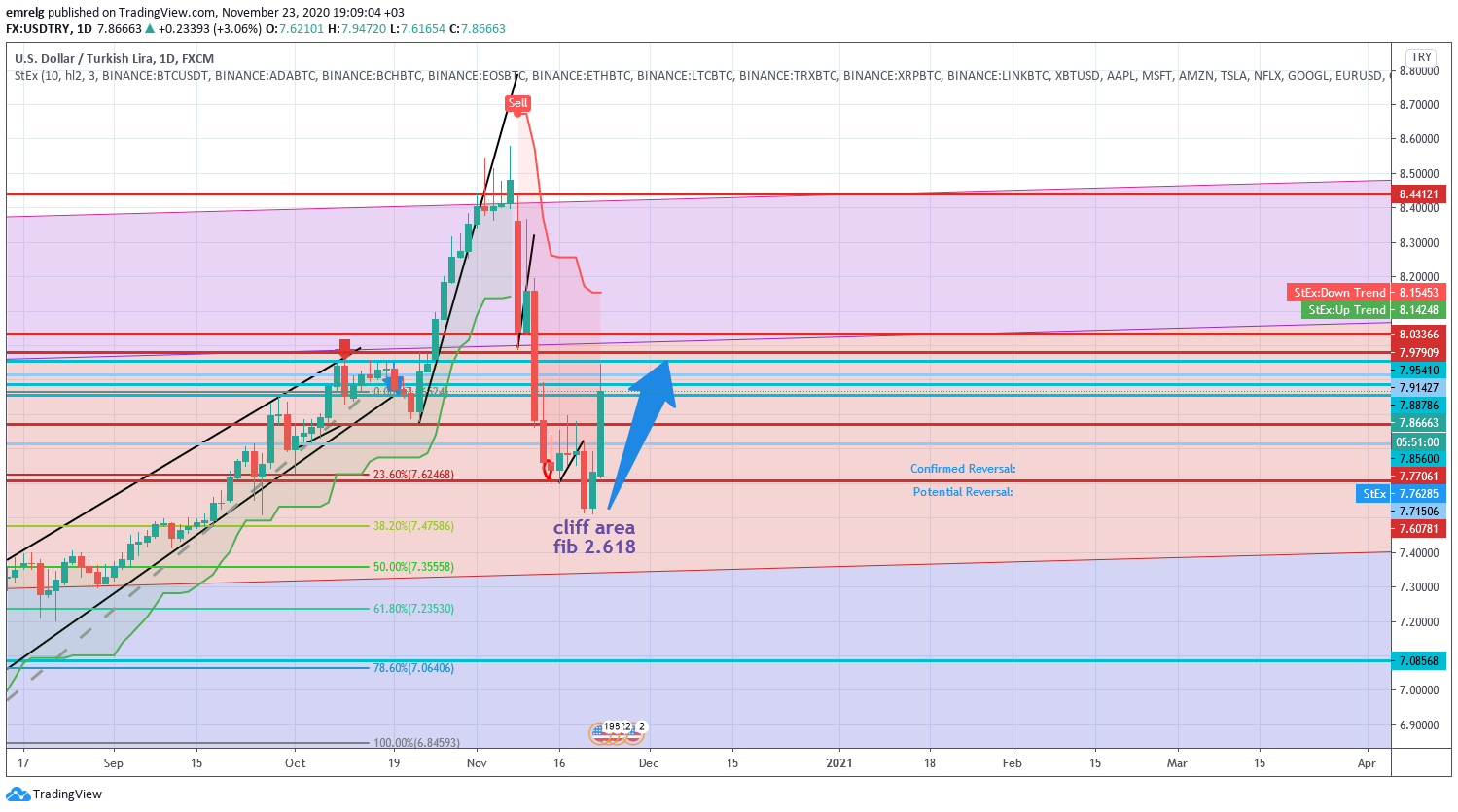Click the 8.44121 red price label

point(1419,194)
